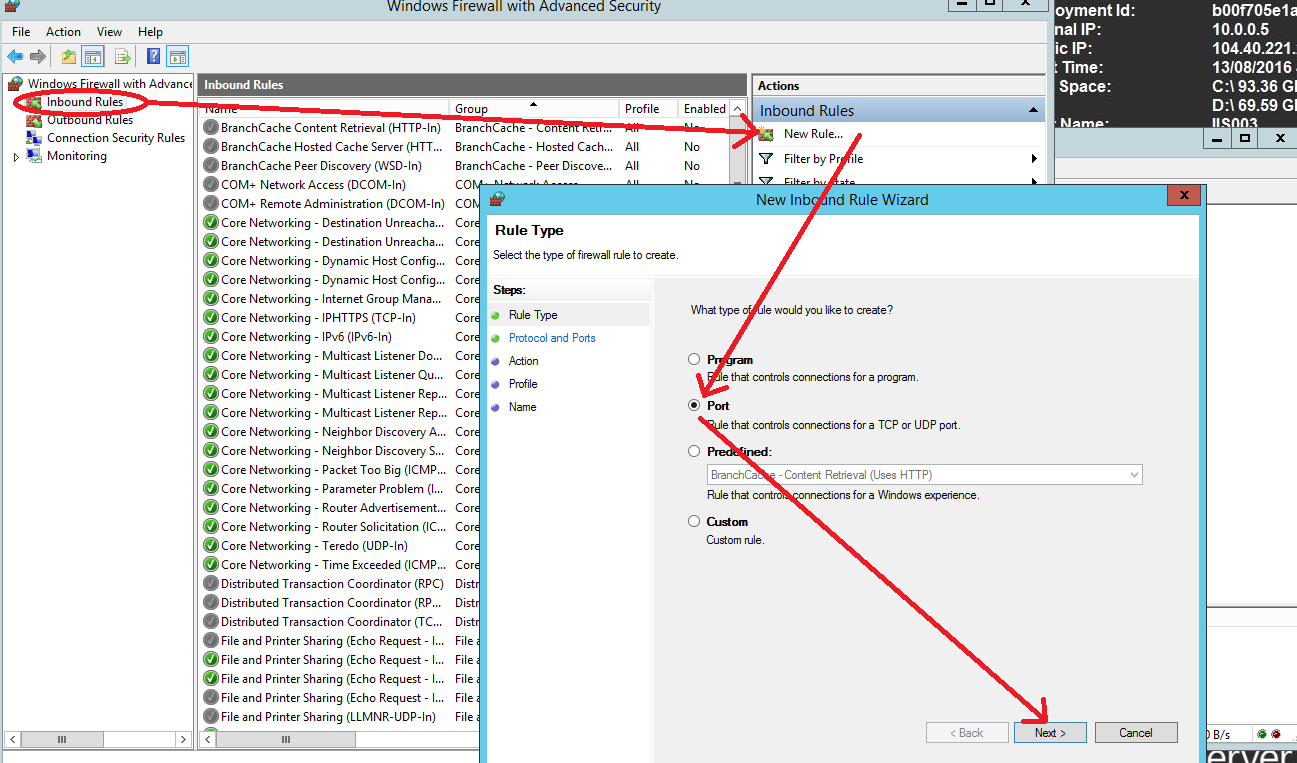1297x763 pixels.
Task: Click the Outbound Rules tree icon
Action: [35, 120]
